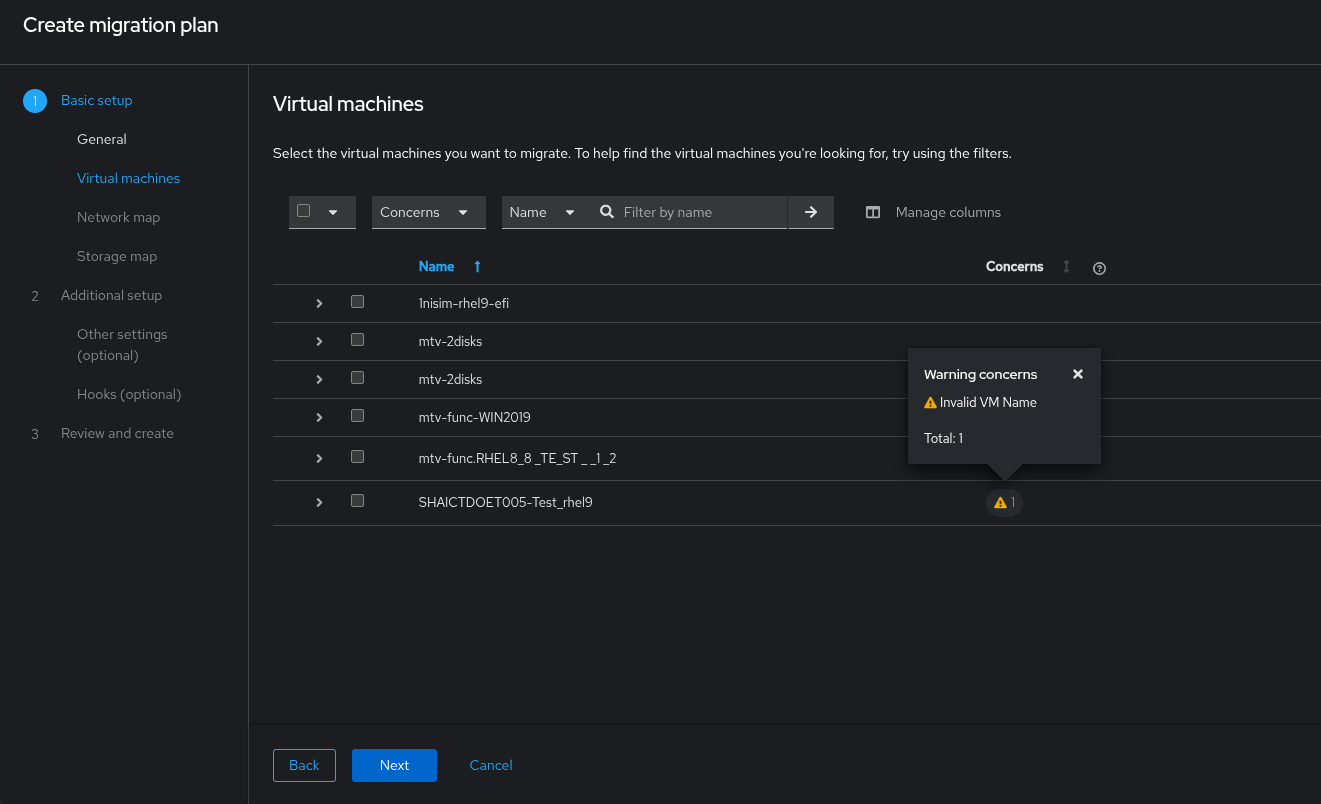Screen dimensions: 1321x804
Task: Expand the mtv-func.RHEL8_8 row
Action: click(319, 458)
